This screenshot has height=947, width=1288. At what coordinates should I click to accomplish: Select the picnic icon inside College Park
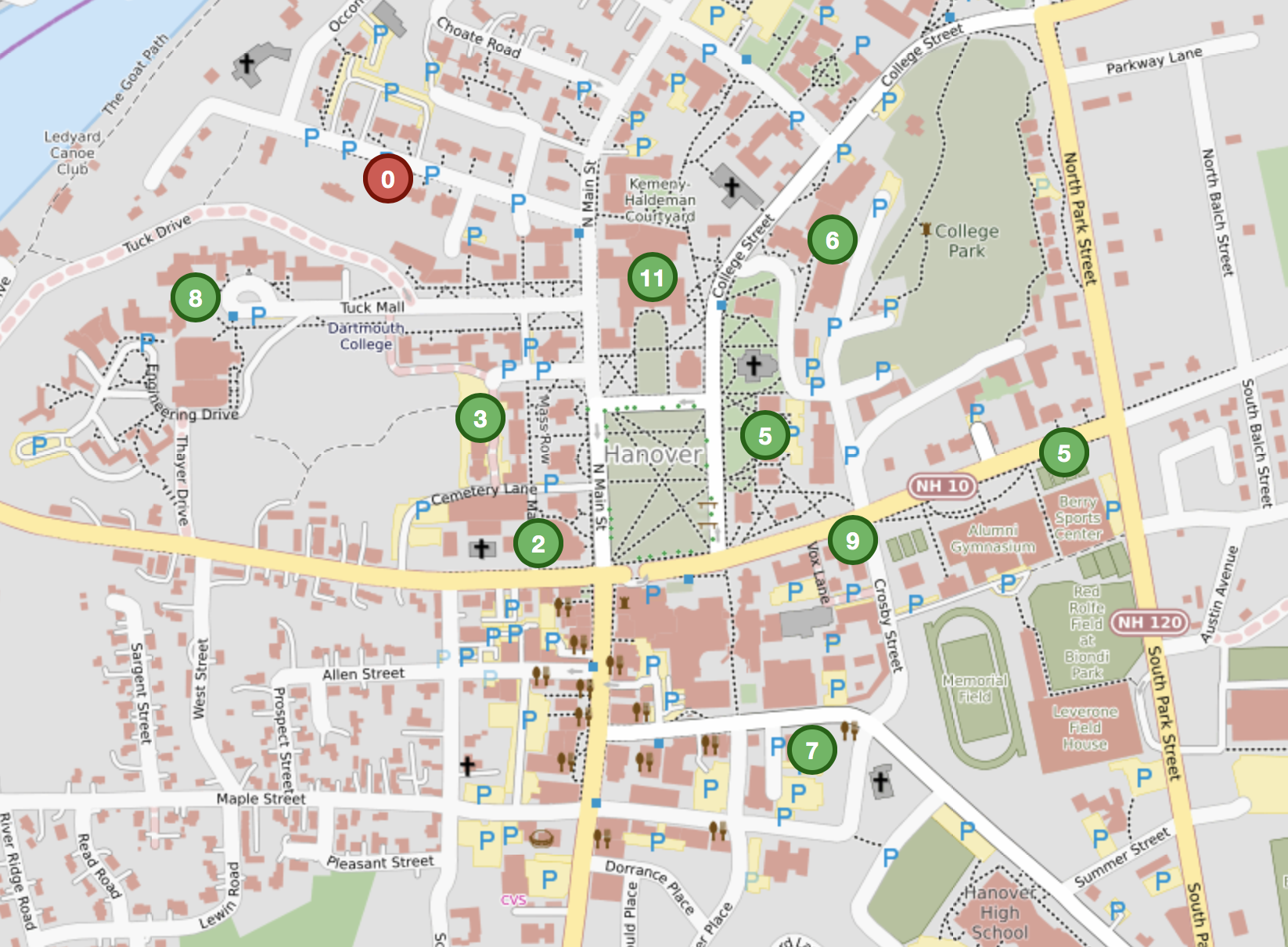tap(927, 229)
